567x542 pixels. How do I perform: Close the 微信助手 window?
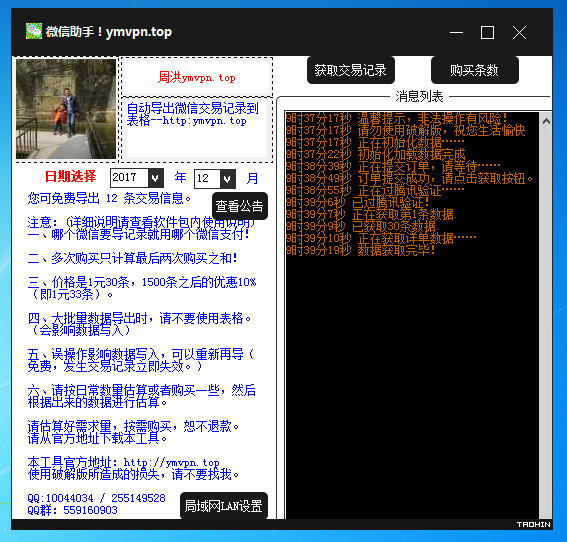point(519,33)
